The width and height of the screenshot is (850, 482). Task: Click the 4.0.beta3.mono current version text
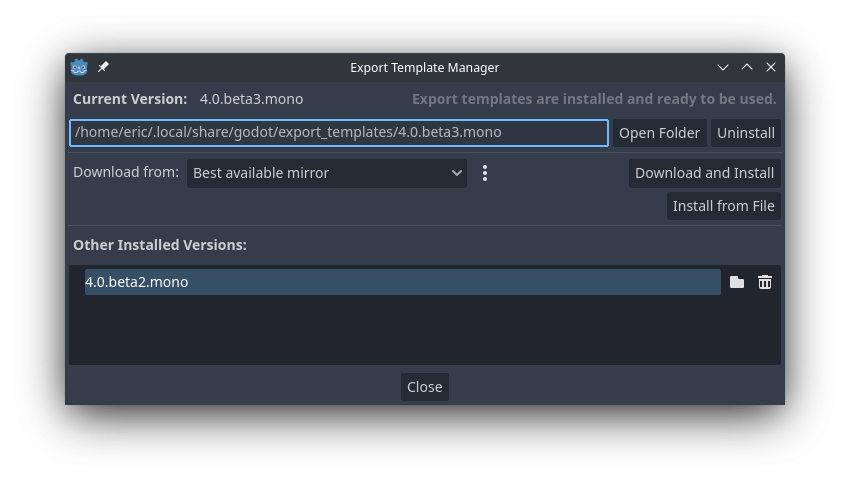pyautogui.click(x=252, y=99)
